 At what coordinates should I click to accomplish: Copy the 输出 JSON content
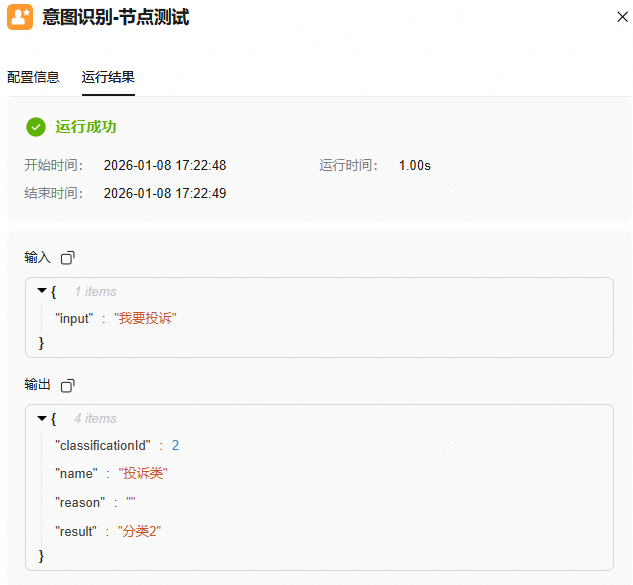coord(67,385)
